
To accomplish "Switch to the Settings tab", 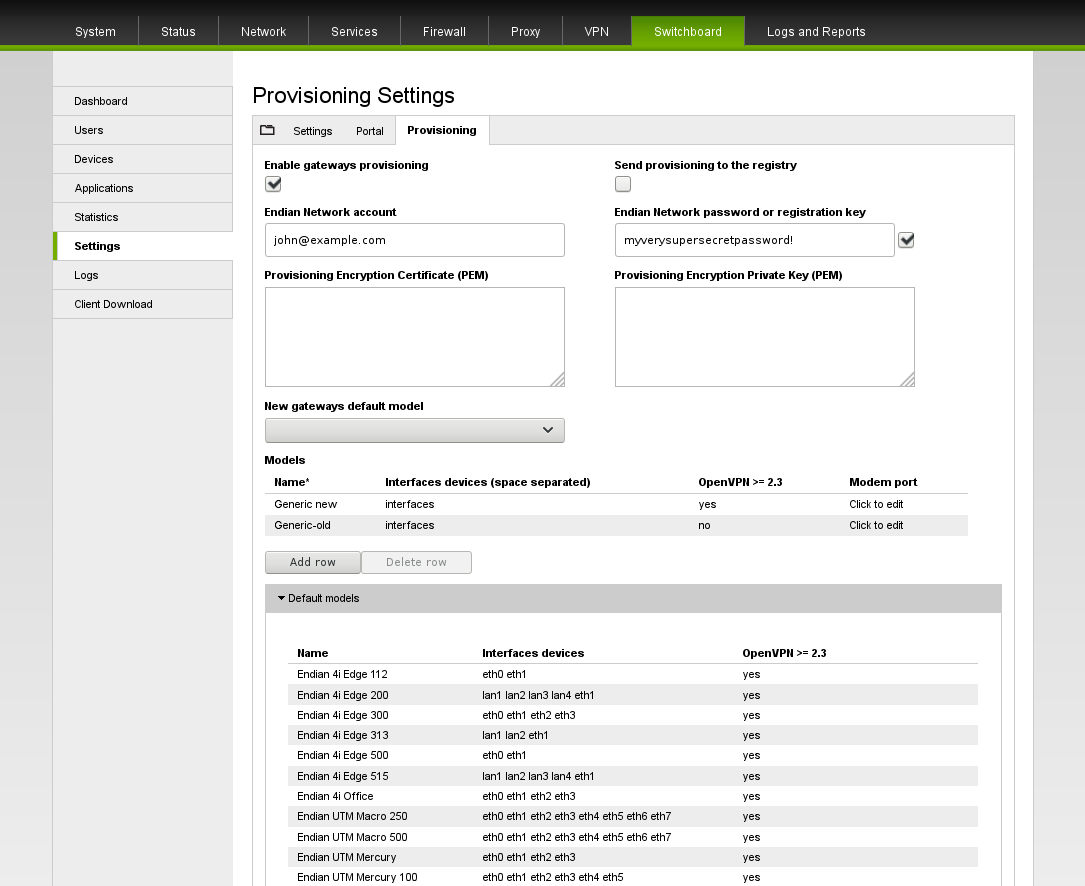I will pyautogui.click(x=313, y=131).
